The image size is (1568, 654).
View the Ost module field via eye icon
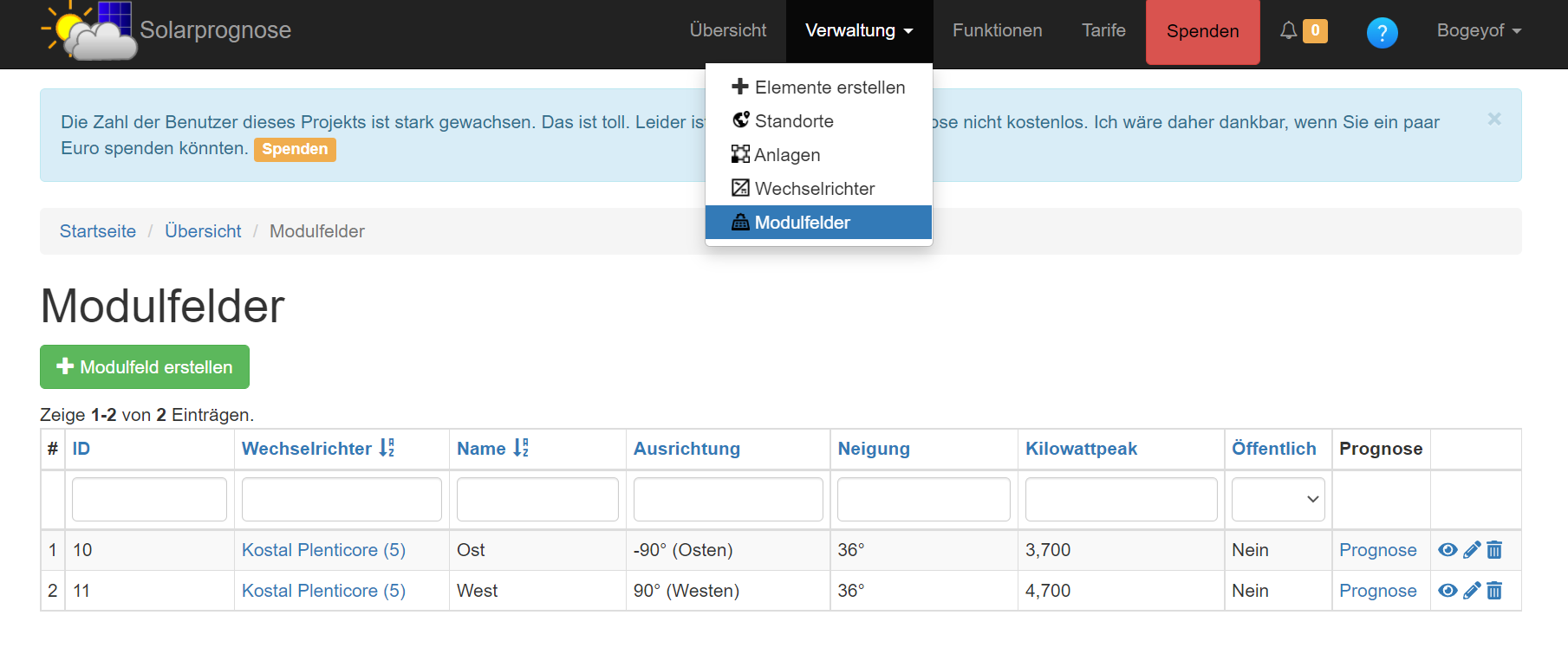coord(1448,550)
